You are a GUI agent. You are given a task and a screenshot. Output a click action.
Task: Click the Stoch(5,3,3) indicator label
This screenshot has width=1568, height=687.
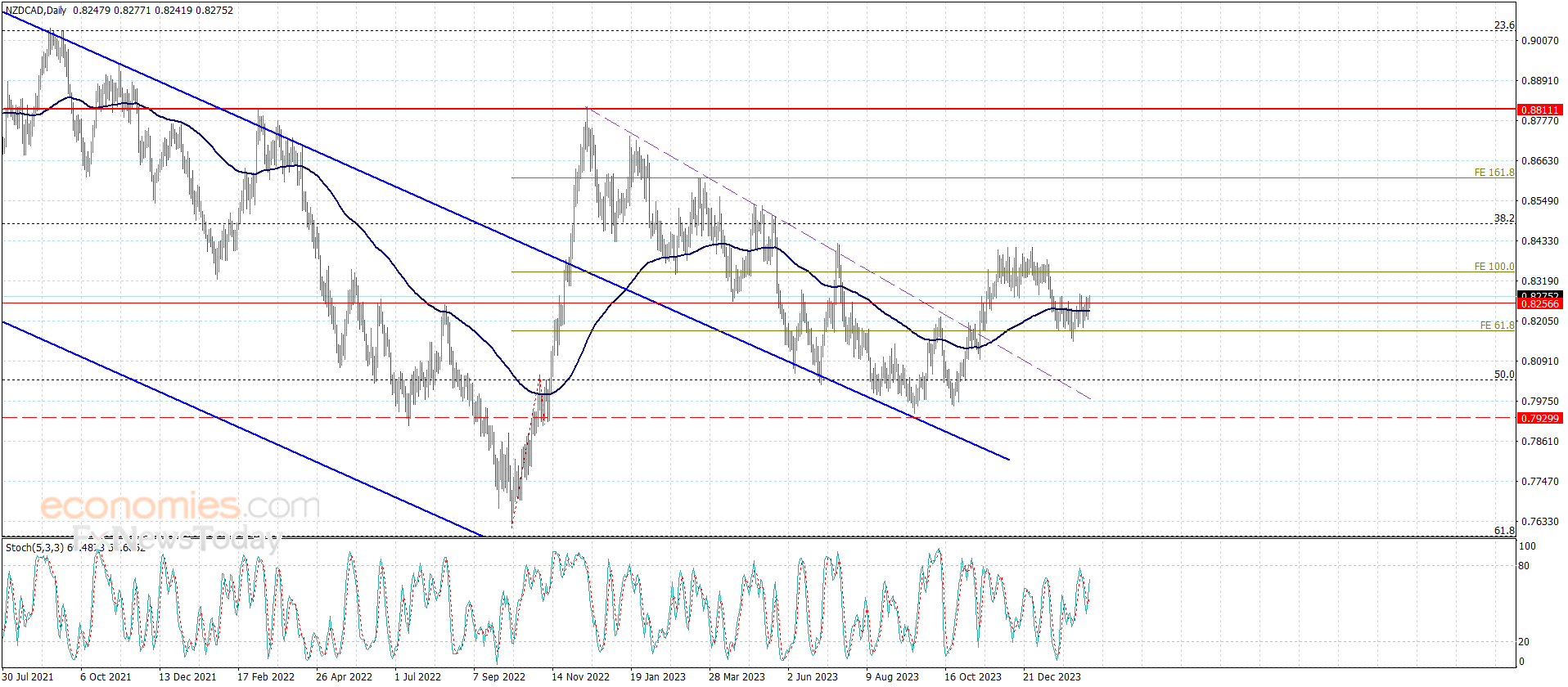point(35,547)
